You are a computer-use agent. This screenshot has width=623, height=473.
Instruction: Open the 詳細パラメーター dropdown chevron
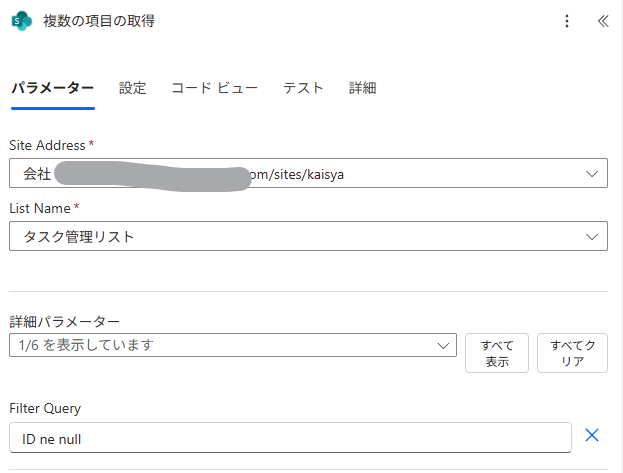point(444,346)
